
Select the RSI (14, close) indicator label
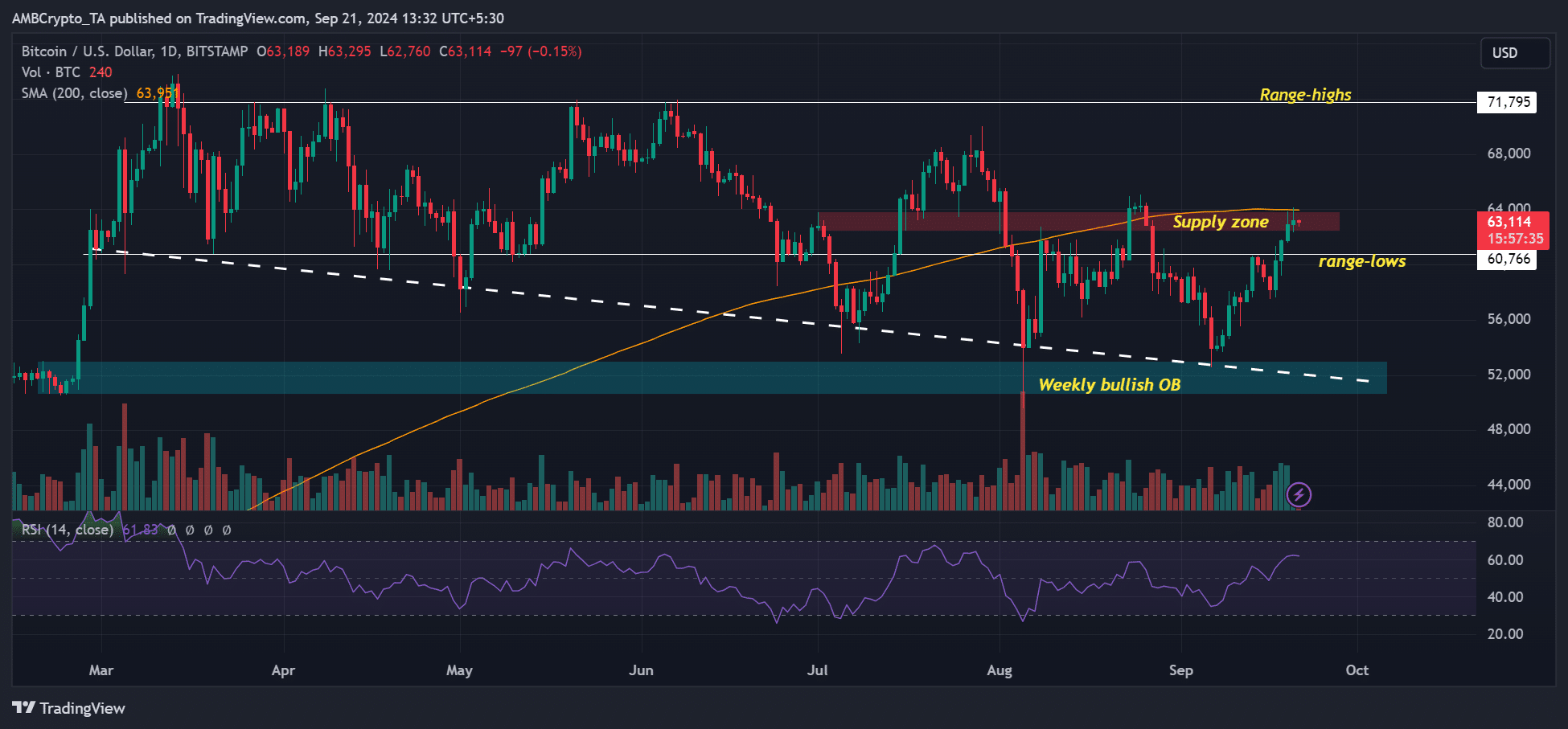tap(68, 530)
